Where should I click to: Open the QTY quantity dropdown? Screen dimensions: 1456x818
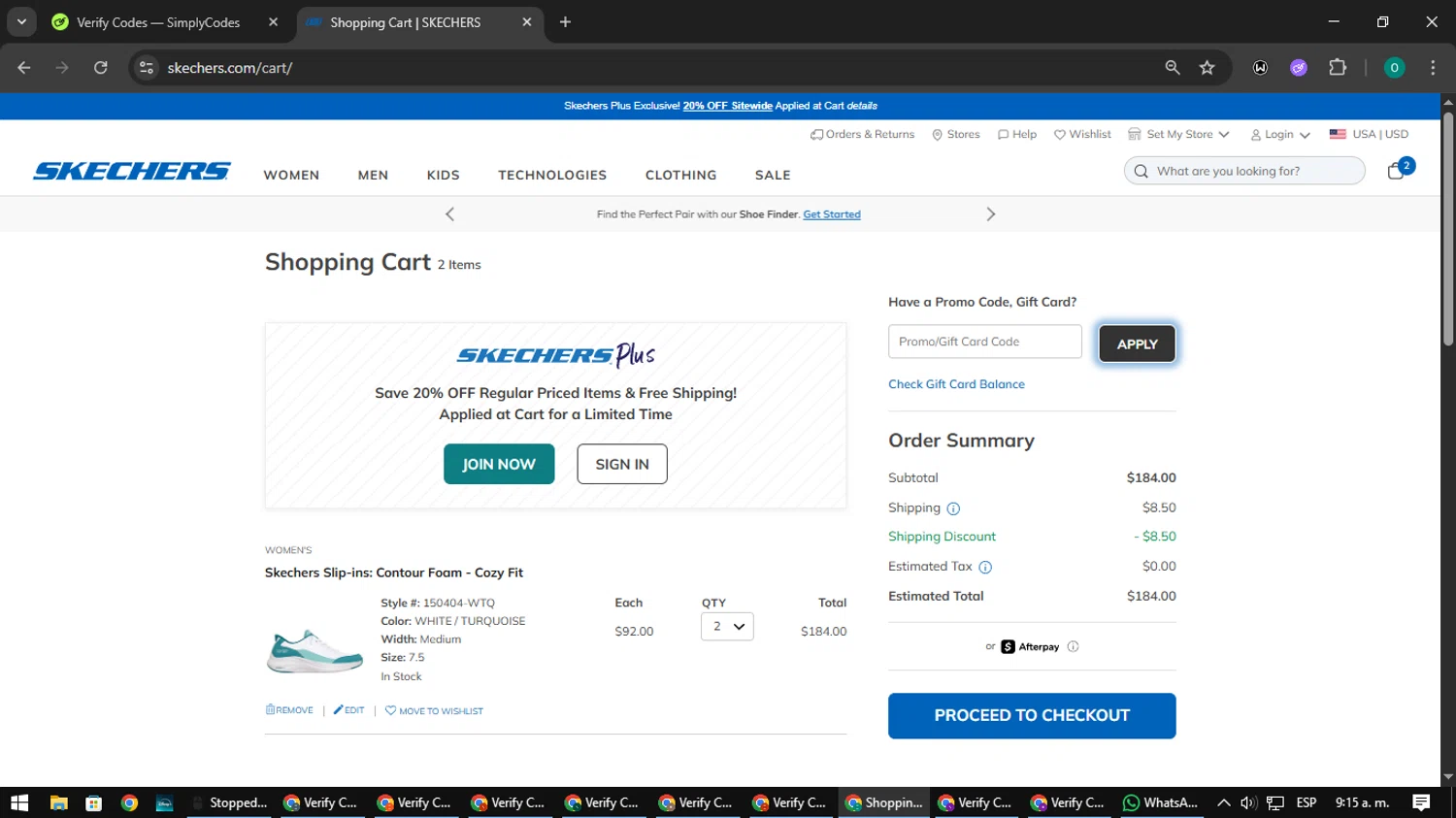[x=727, y=627]
